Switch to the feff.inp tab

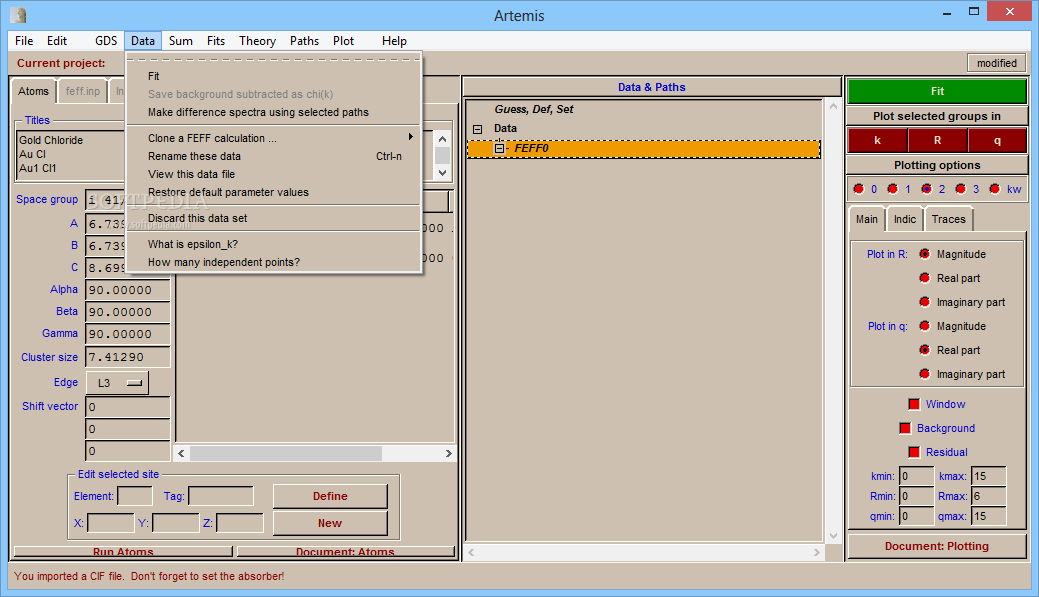tap(83, 91)
